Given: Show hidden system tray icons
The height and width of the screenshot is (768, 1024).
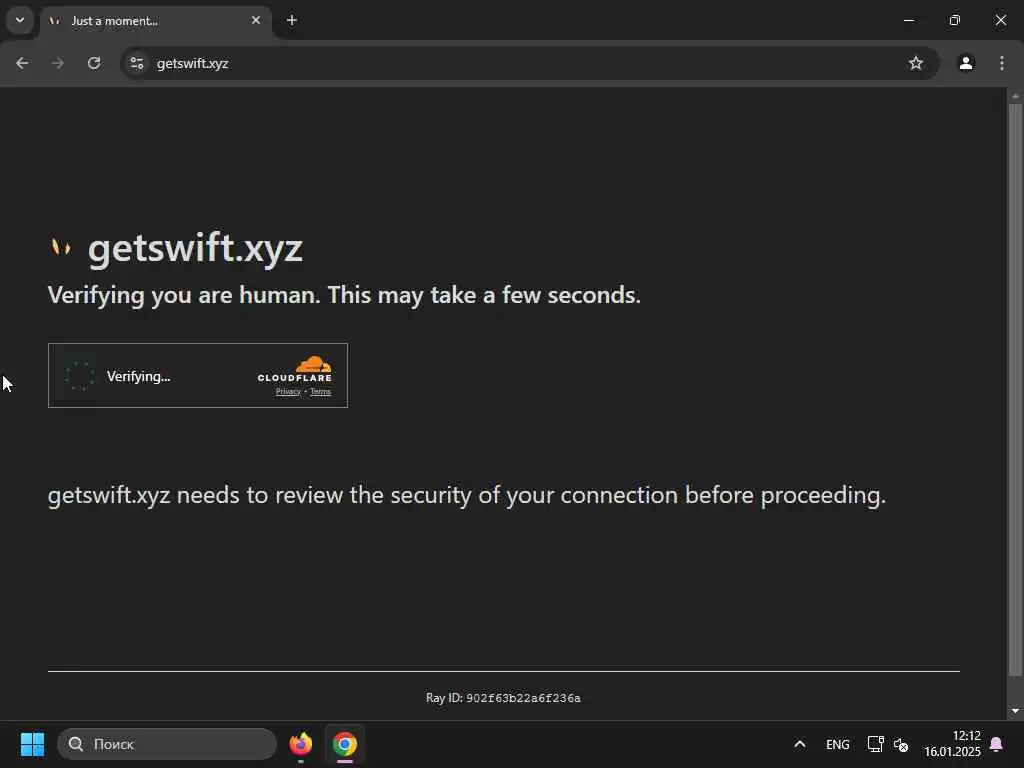Looking at the screenshot, I should pos(799,744).
